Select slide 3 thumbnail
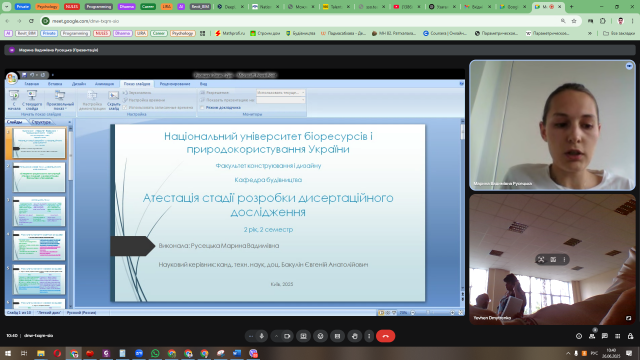The width and height of the screenshot is (640, 360). [39, 212]
